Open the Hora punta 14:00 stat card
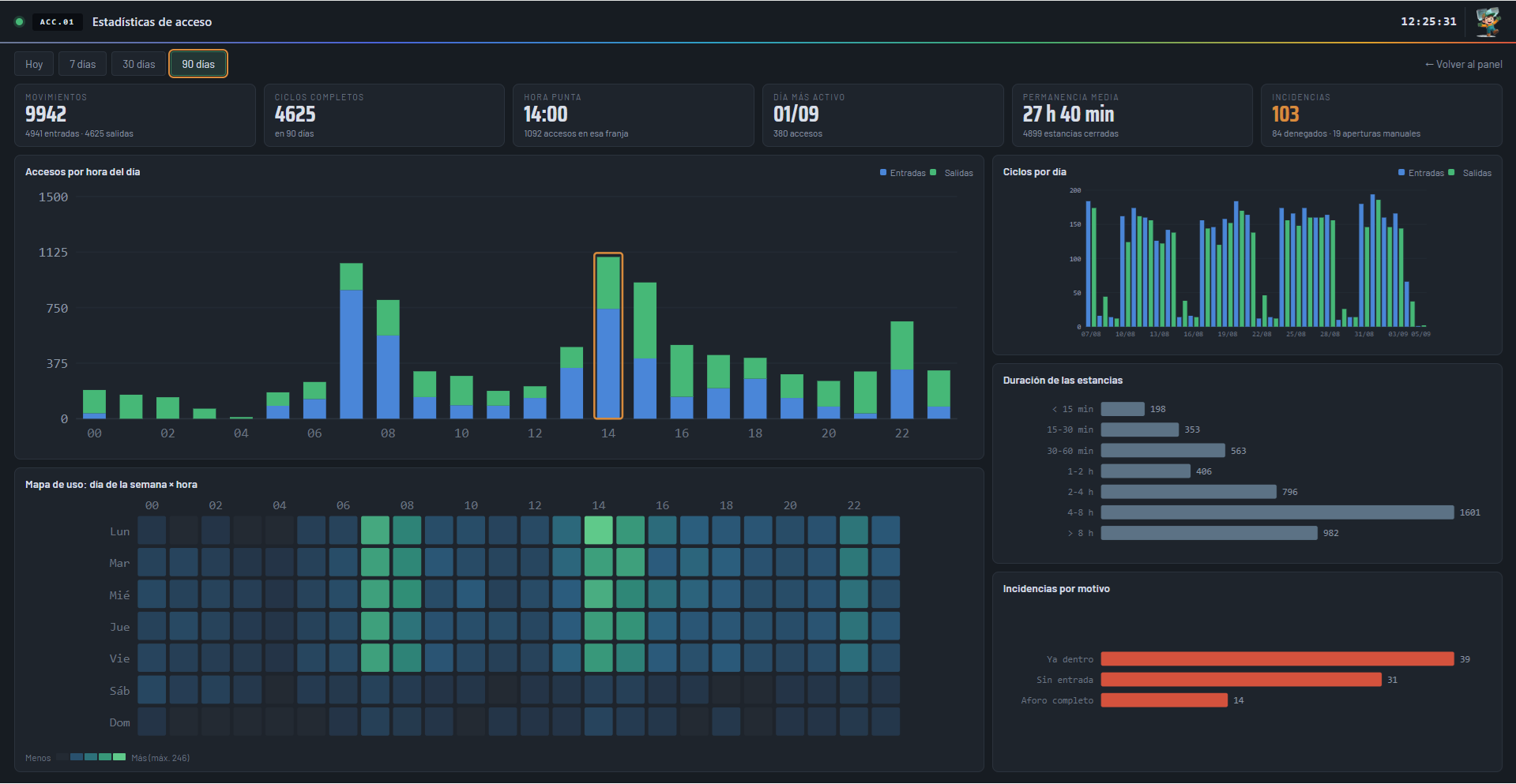 coord(634,115)
